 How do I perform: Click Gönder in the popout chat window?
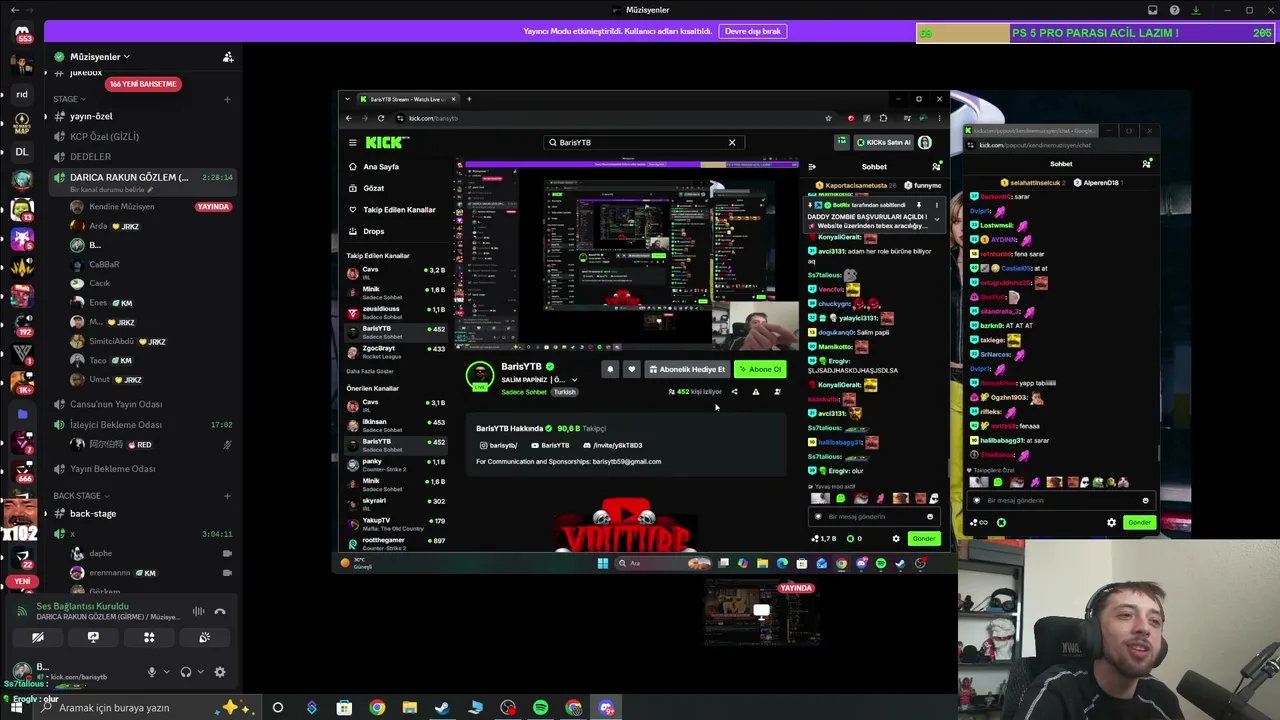[x=1139, y=522]
